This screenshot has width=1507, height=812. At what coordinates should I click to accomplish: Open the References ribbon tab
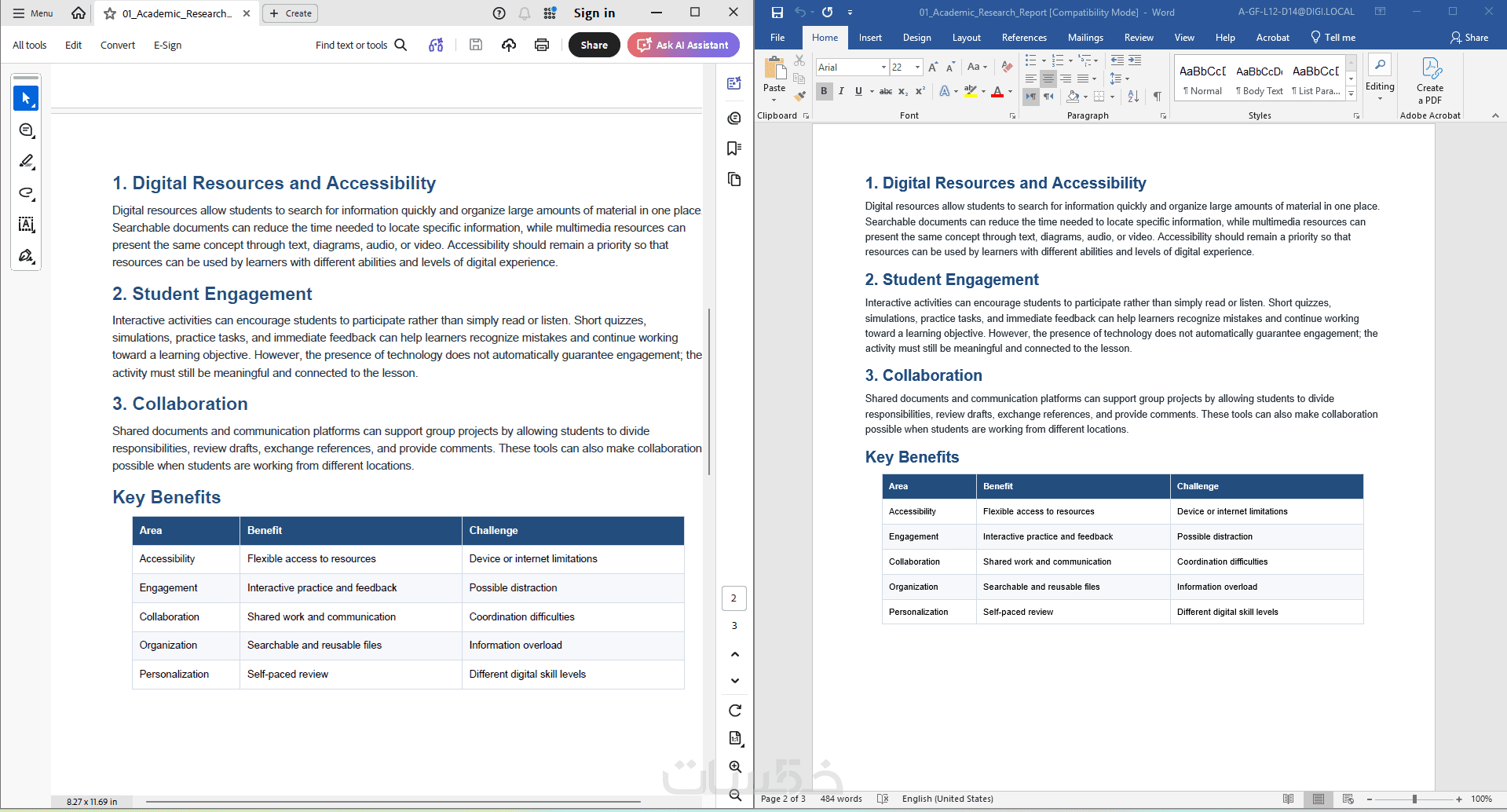[1024, 38]
